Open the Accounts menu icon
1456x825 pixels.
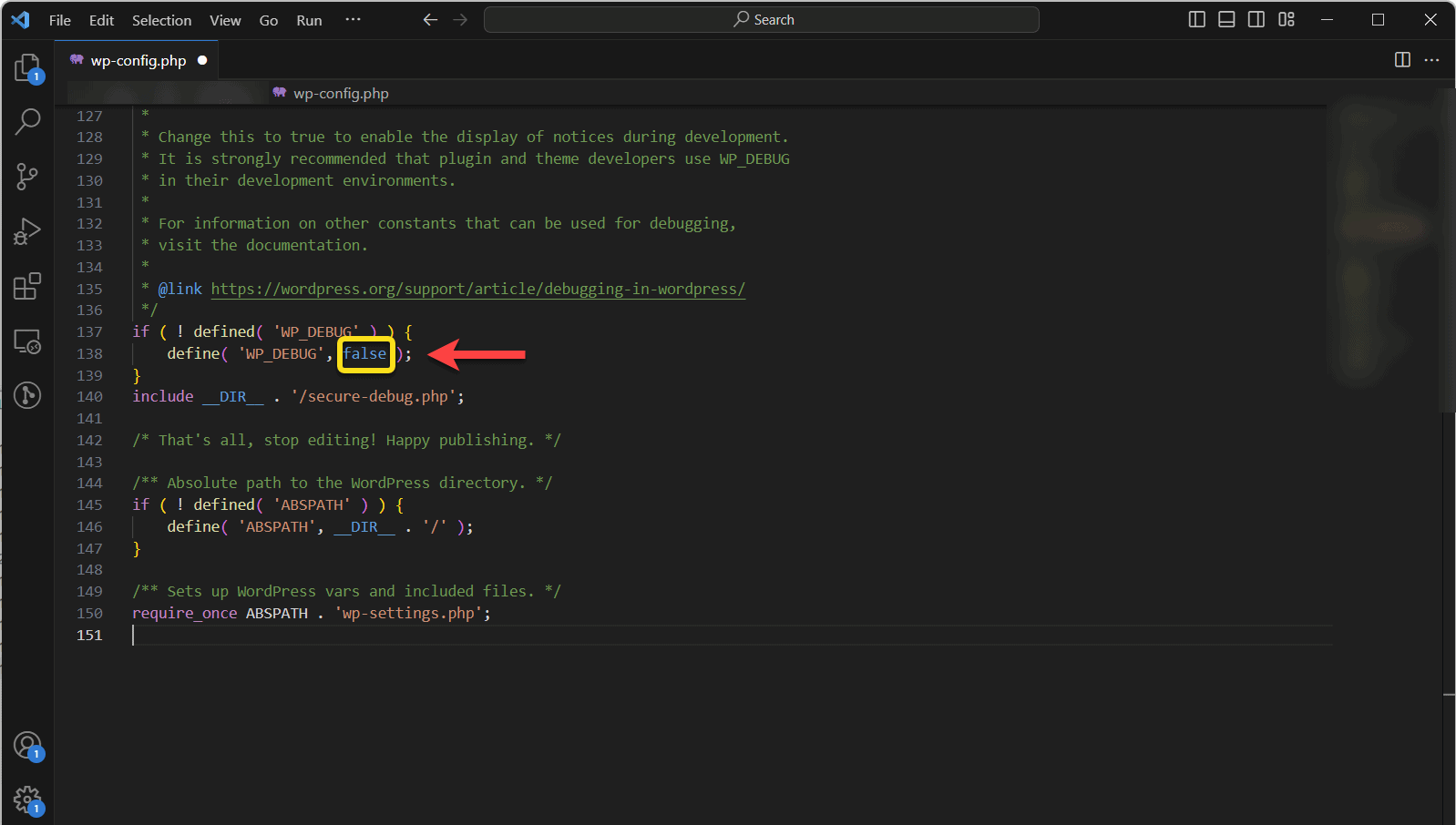[28, 746]
